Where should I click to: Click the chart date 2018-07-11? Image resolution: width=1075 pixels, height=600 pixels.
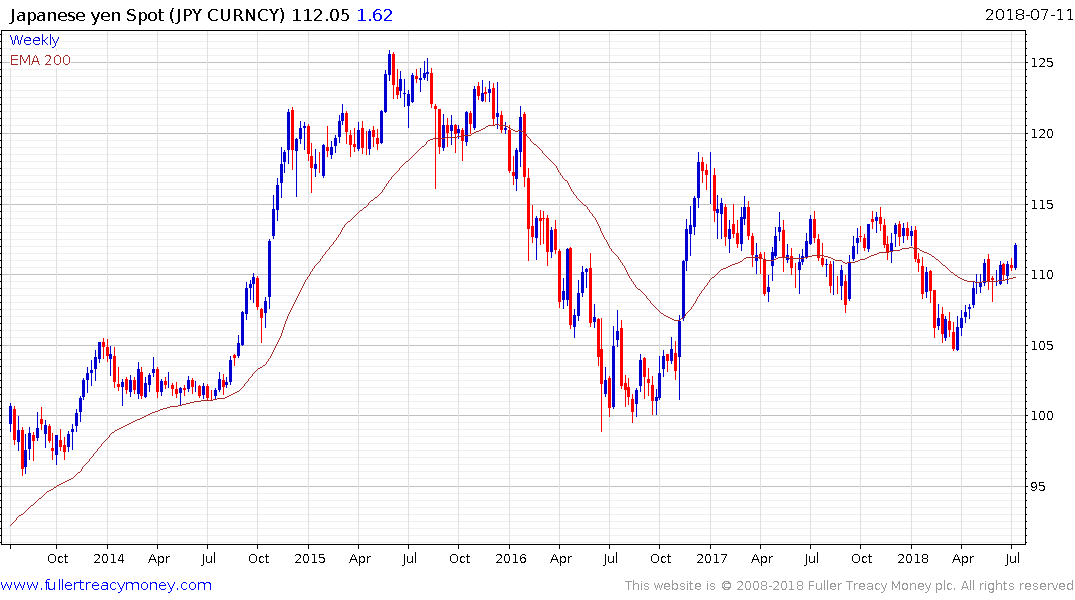[1027, 14]
